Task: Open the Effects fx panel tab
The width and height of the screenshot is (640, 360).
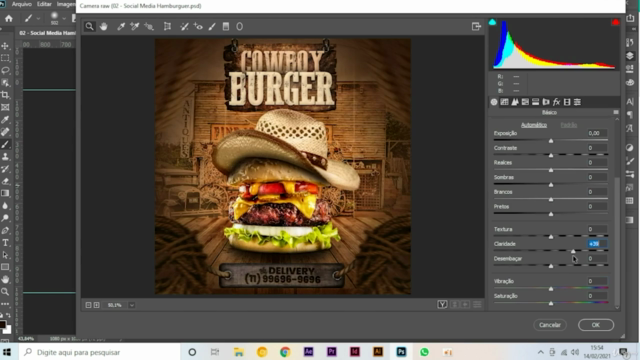Action: (556, 102)
